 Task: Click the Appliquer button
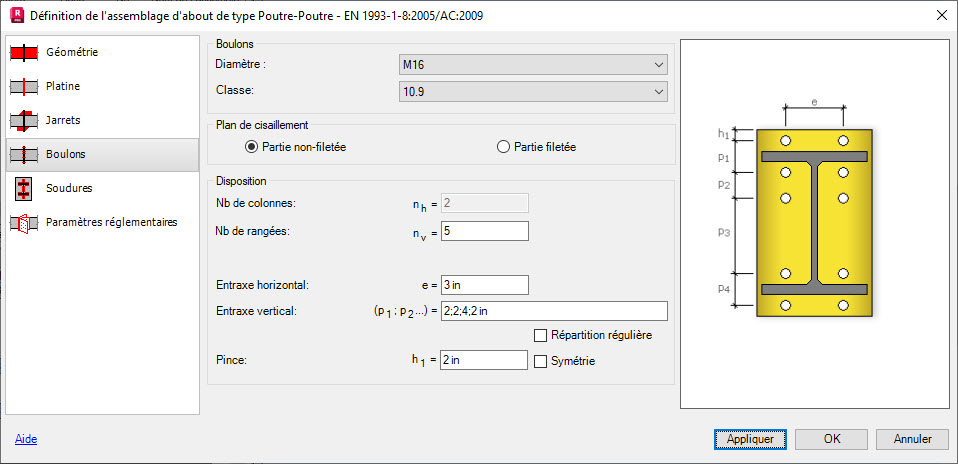tap(750, 439)
